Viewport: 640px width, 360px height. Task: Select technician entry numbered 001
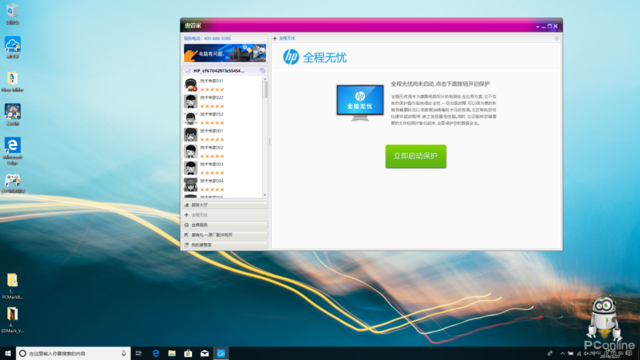[x=223, y=135]
